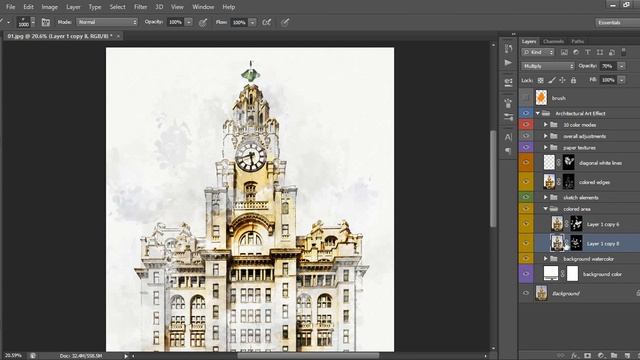Screen dimensions: 640x360
Task: Filter layers by type layer icon
Action: 588,52
